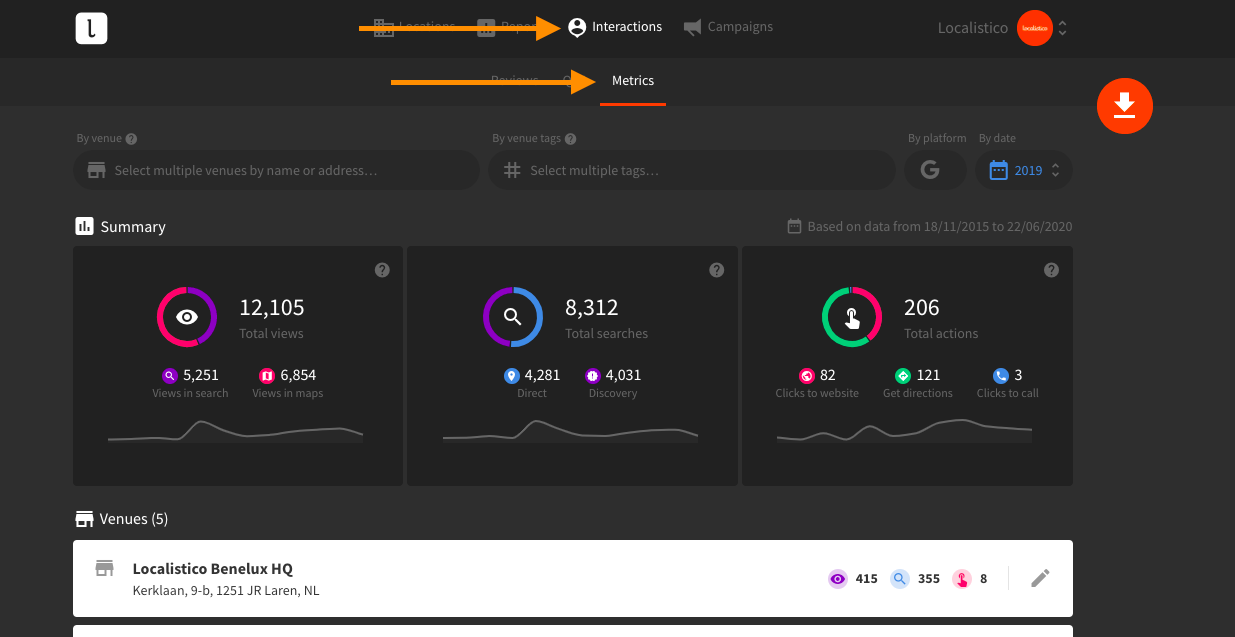Click the Kerklaan address text
Viewport: 1235px width, 637px height.
point(226,591)
